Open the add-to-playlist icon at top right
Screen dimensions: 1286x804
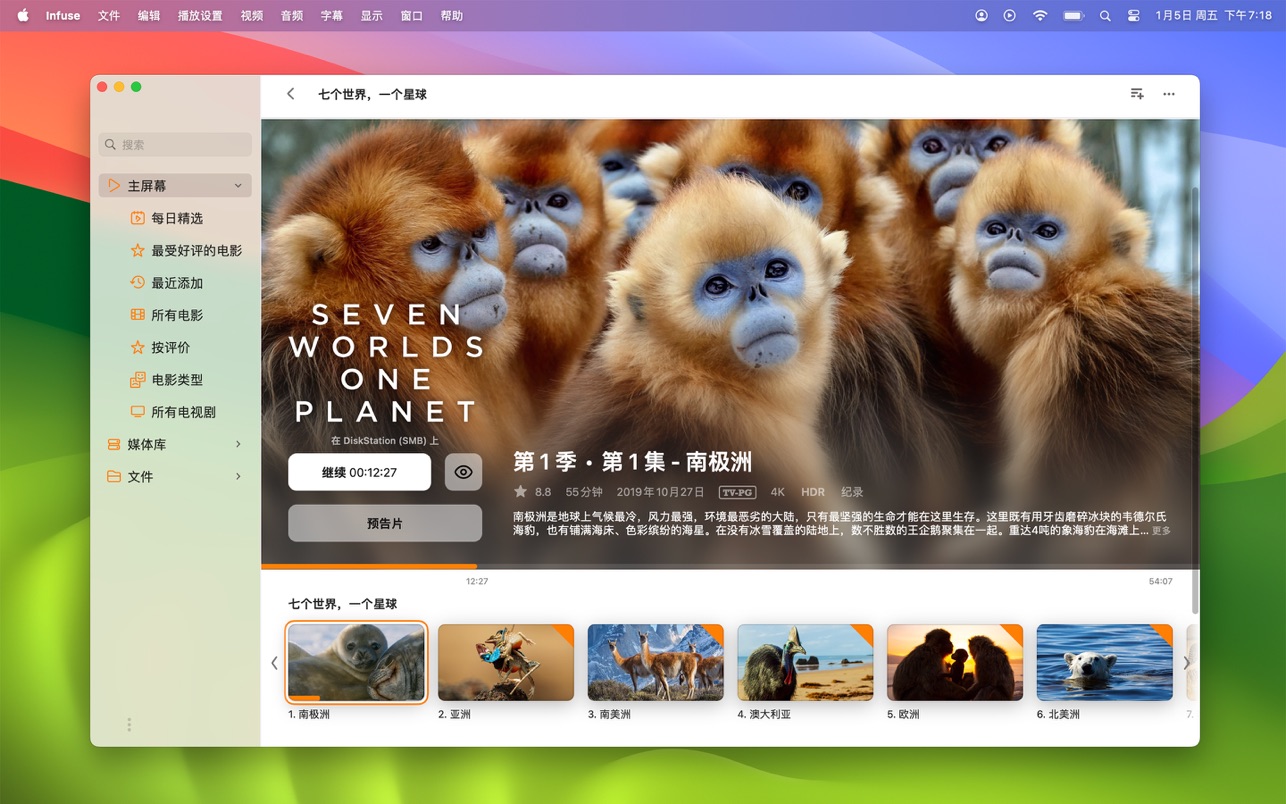tap(1137, 94)
